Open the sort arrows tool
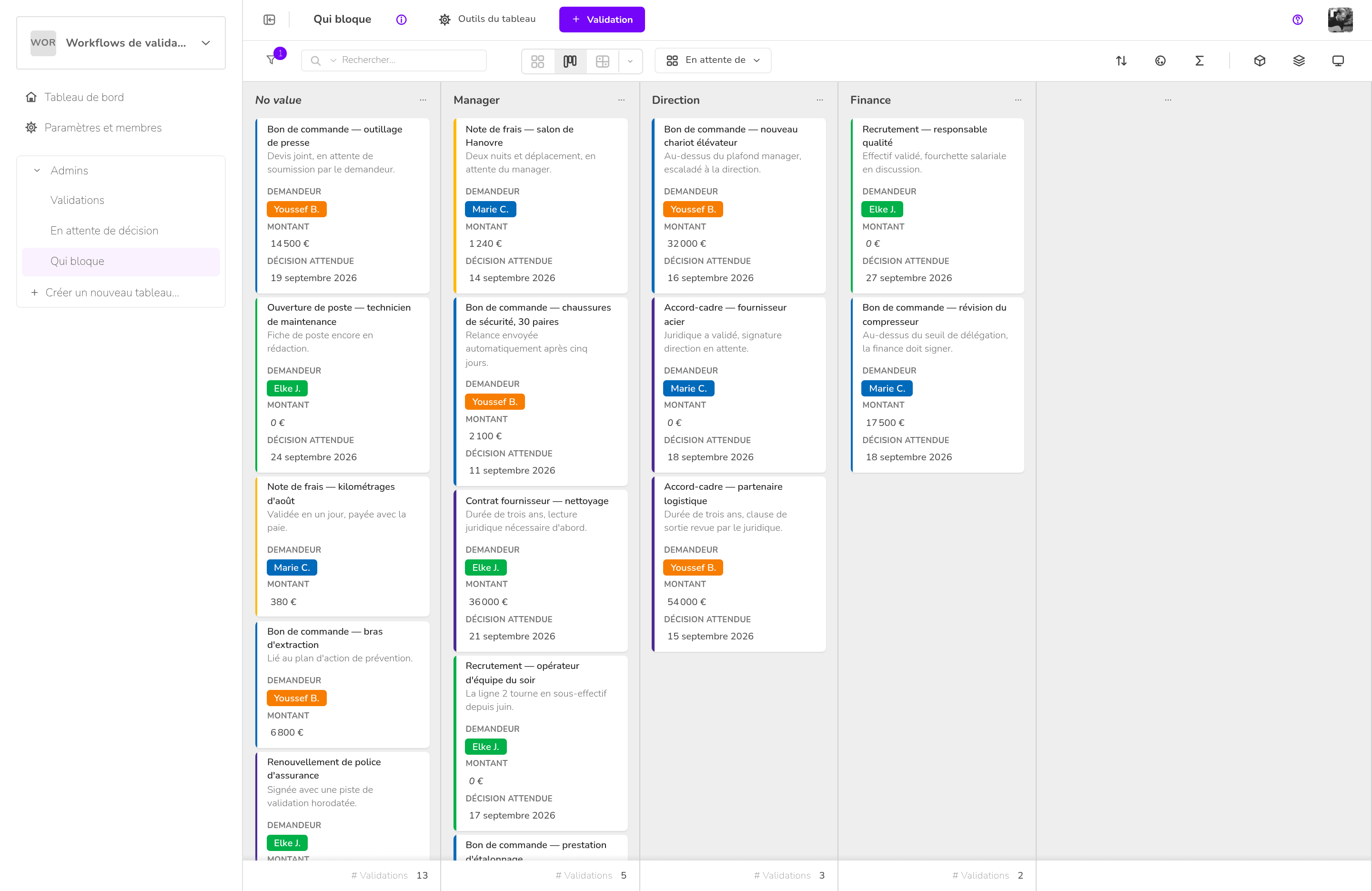Screen dimensions: 1372x891 [1121, 61]
